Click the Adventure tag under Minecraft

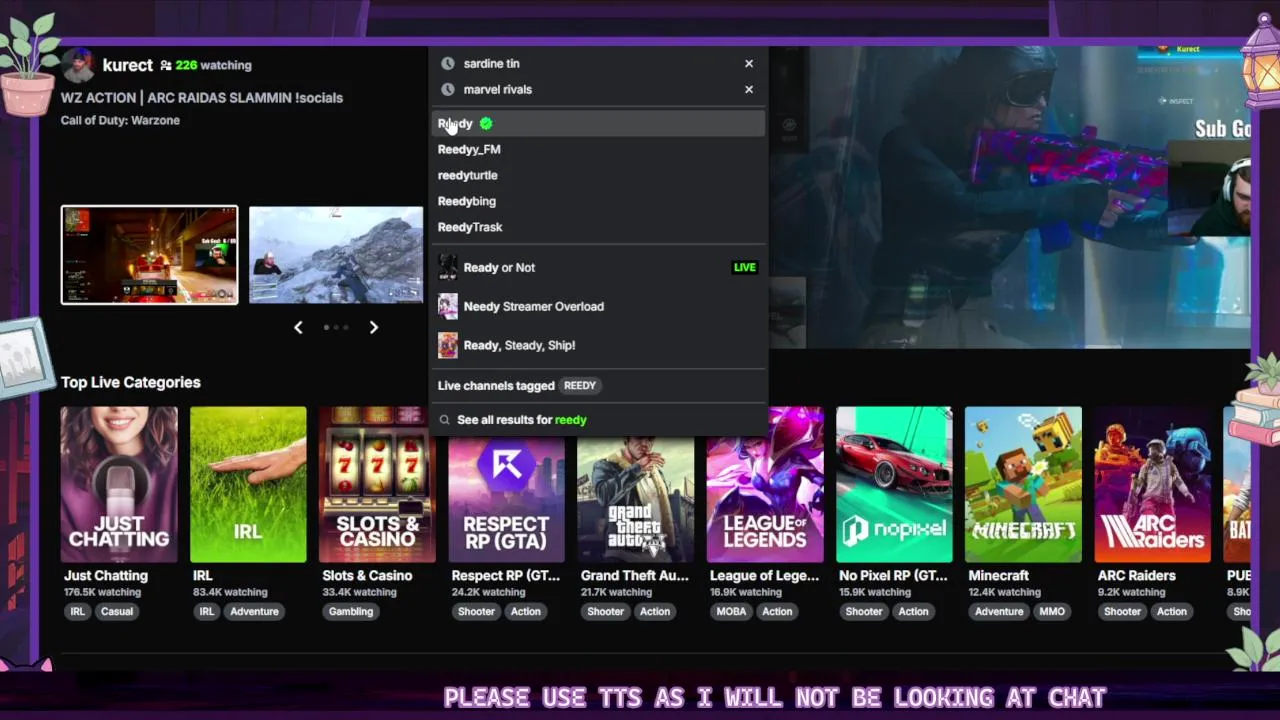point(999,611)
